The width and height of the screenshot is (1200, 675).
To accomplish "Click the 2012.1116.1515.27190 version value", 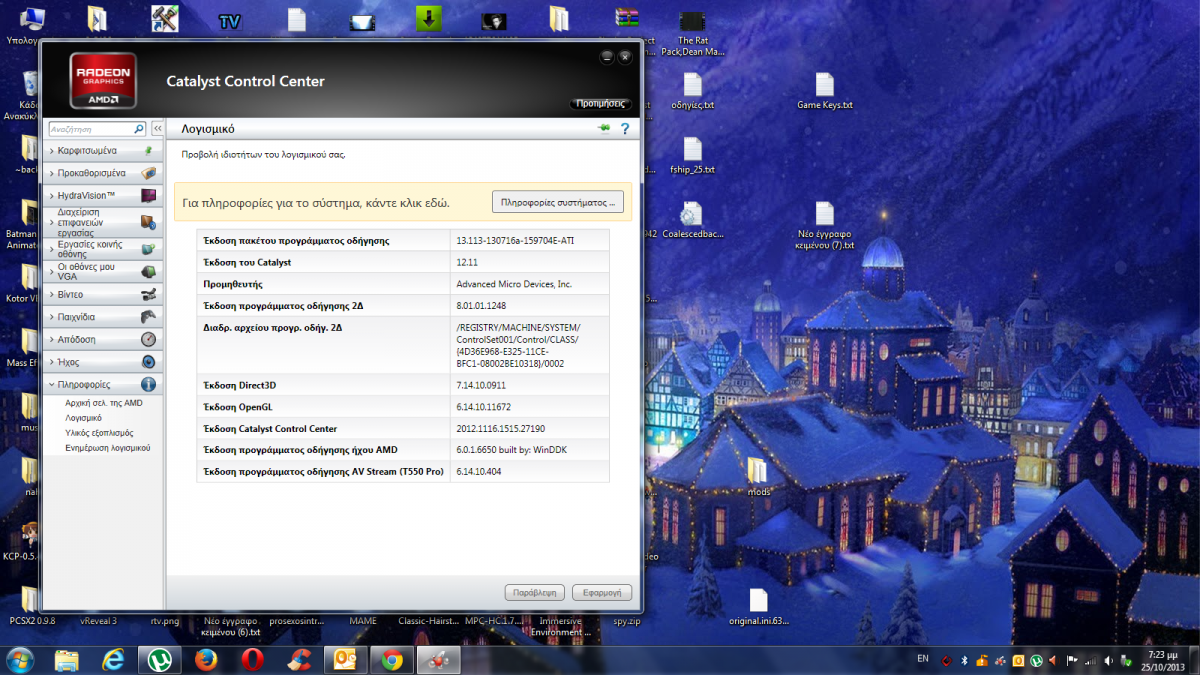I will coord(501,429).
